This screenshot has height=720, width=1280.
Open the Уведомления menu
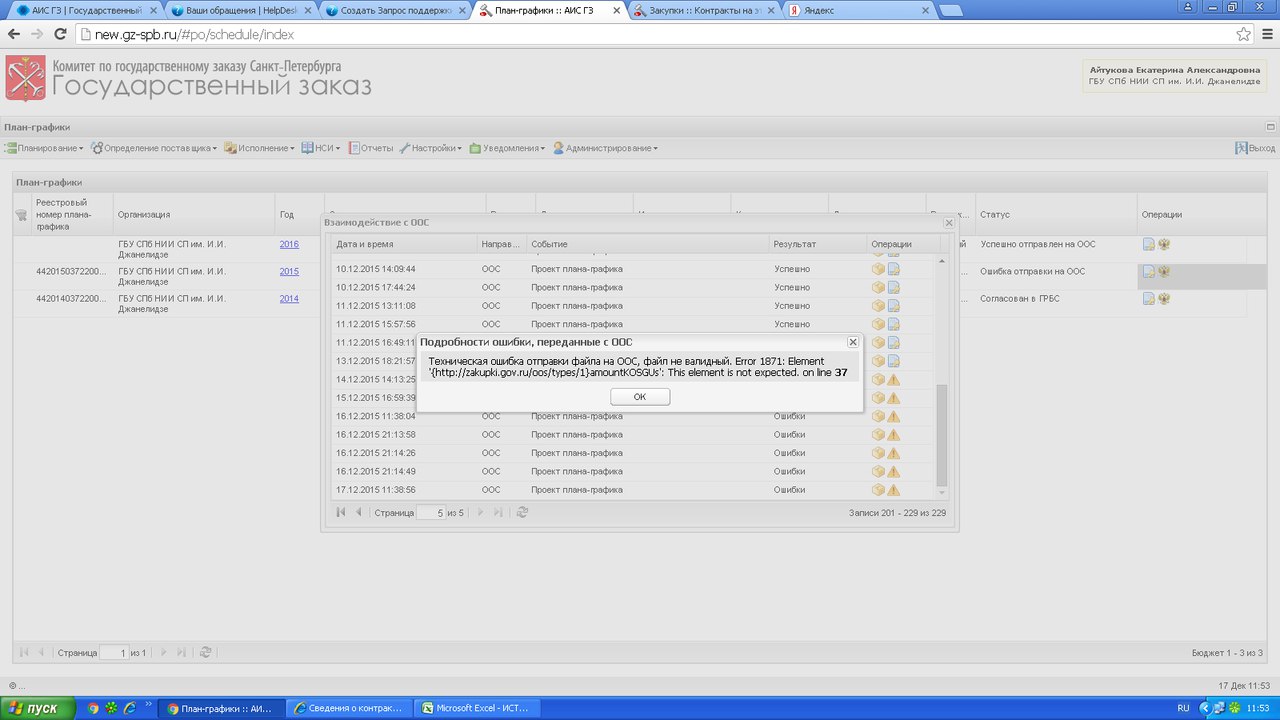pyautogui.click(x=507, y=148)
